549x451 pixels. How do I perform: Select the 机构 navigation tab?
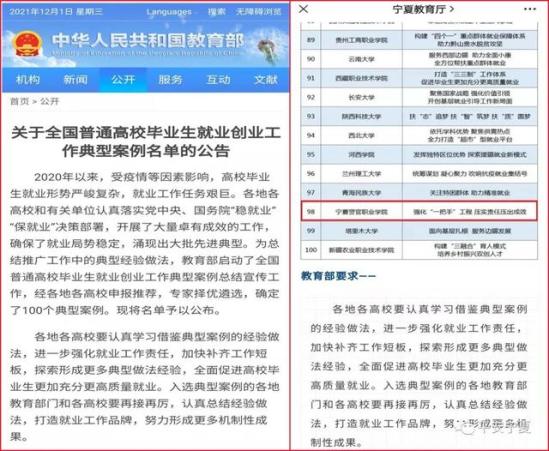pyautogui.click(x=28, y=80)
